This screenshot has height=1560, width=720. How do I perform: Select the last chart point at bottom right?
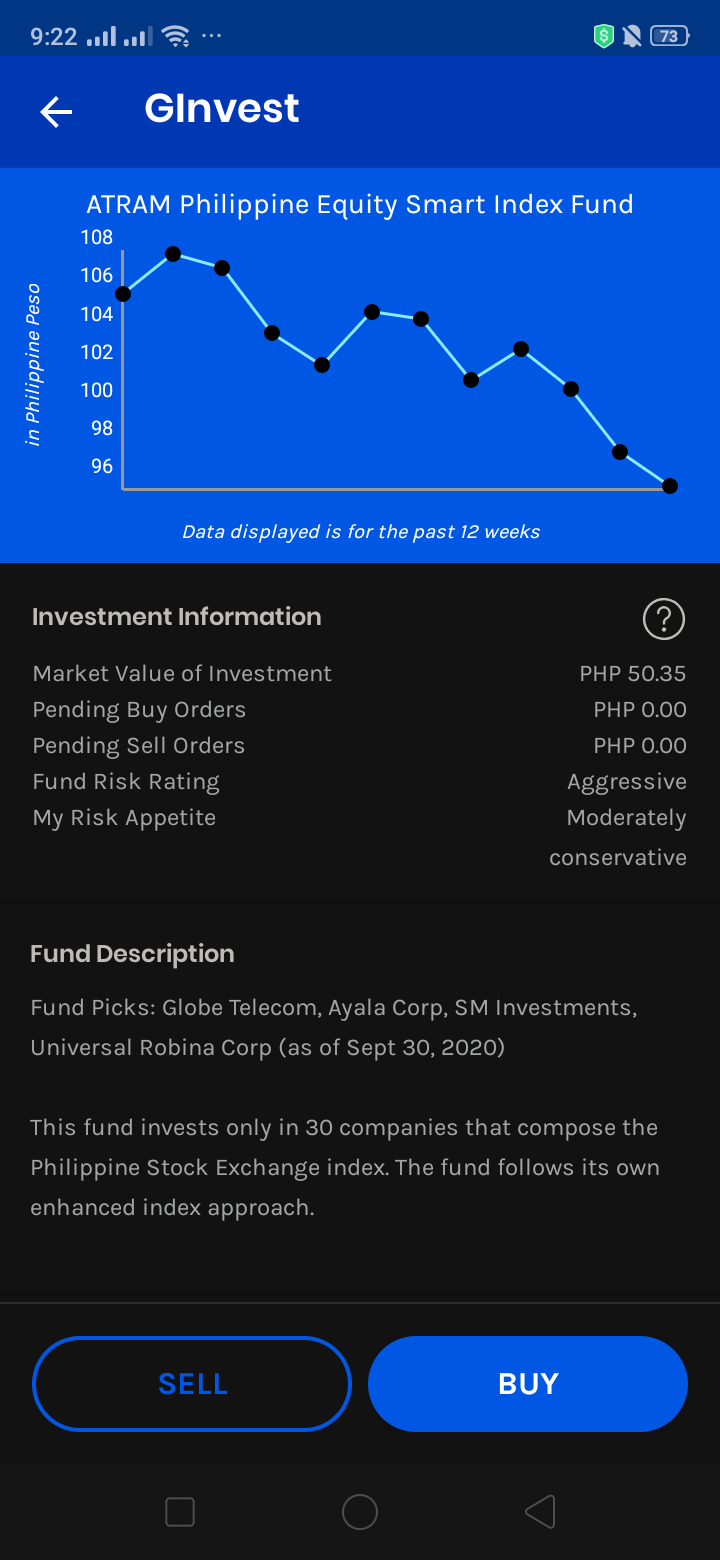tap(670, 486)
